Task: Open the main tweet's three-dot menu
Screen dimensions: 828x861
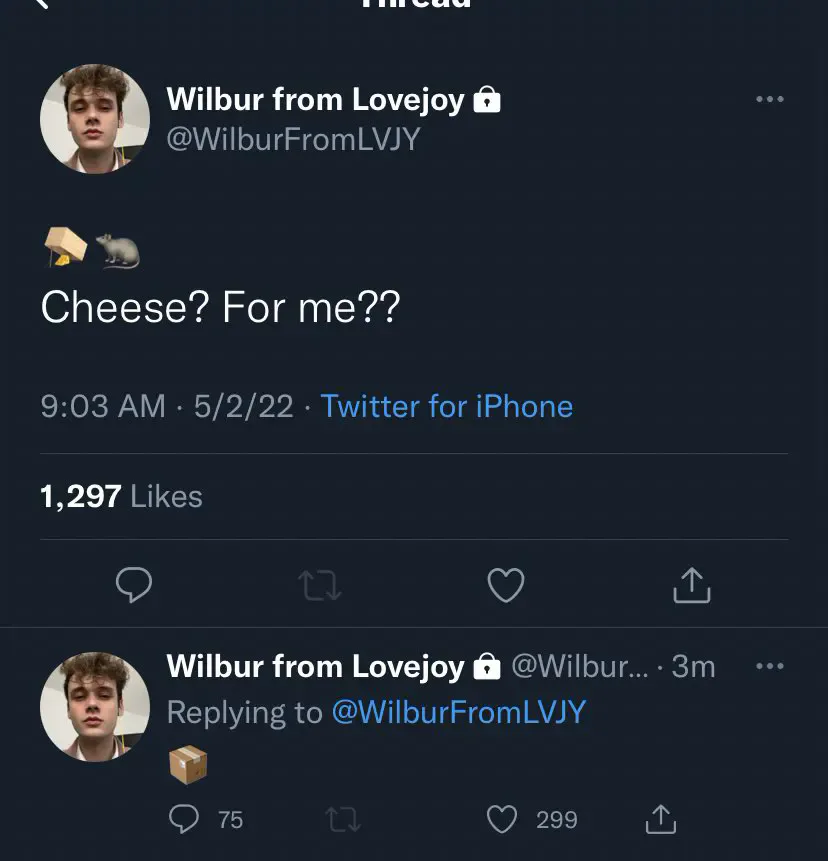Action: (x=769, y=99)
